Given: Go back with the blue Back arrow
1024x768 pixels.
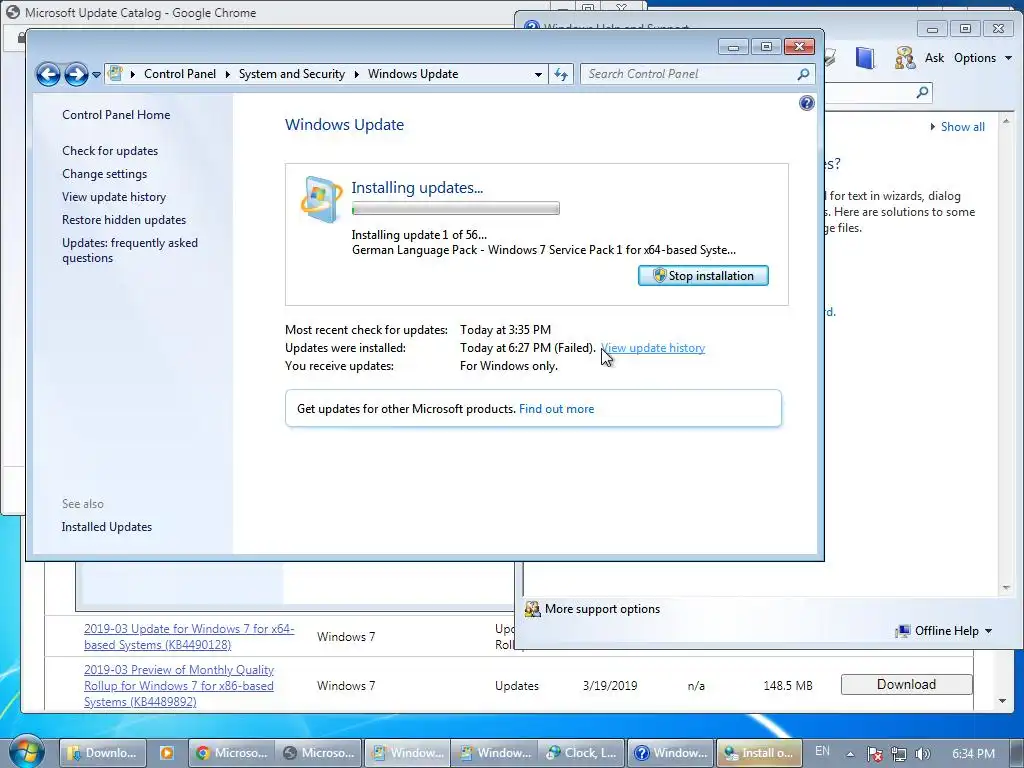Looking at the screenshot, I should 48,74.
